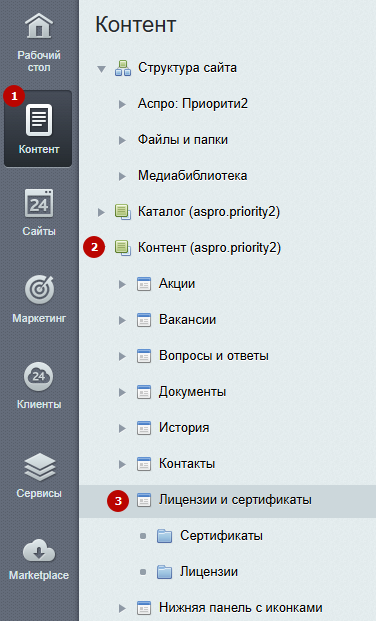Select Лицензии и сертификаты in the tree
This screenshot has width=376, height=621.
tap(235, 500)
